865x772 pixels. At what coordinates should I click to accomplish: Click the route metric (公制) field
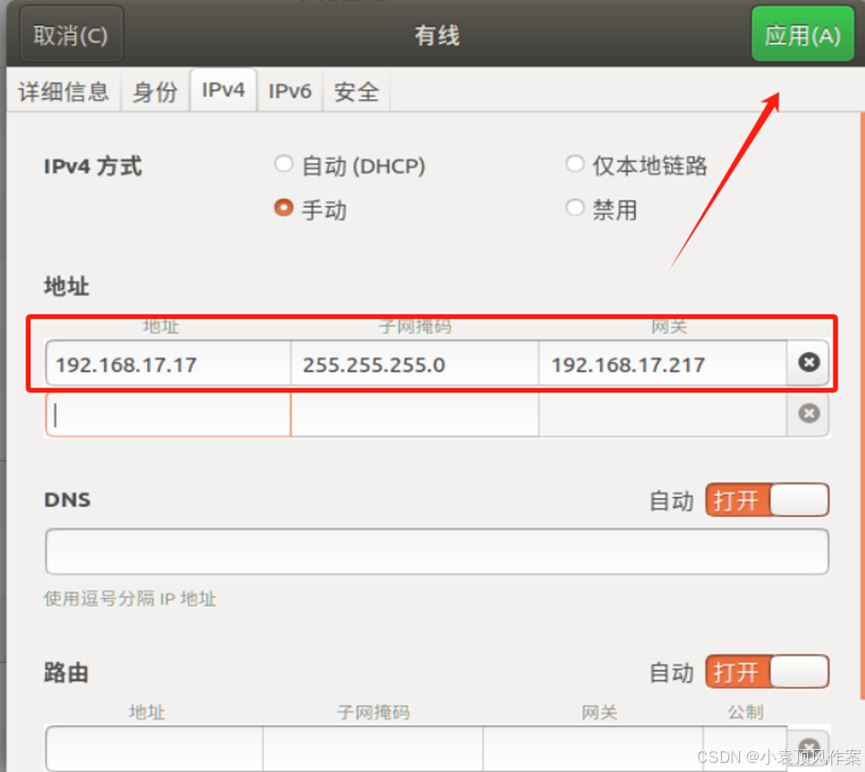[x=745, y=748]
